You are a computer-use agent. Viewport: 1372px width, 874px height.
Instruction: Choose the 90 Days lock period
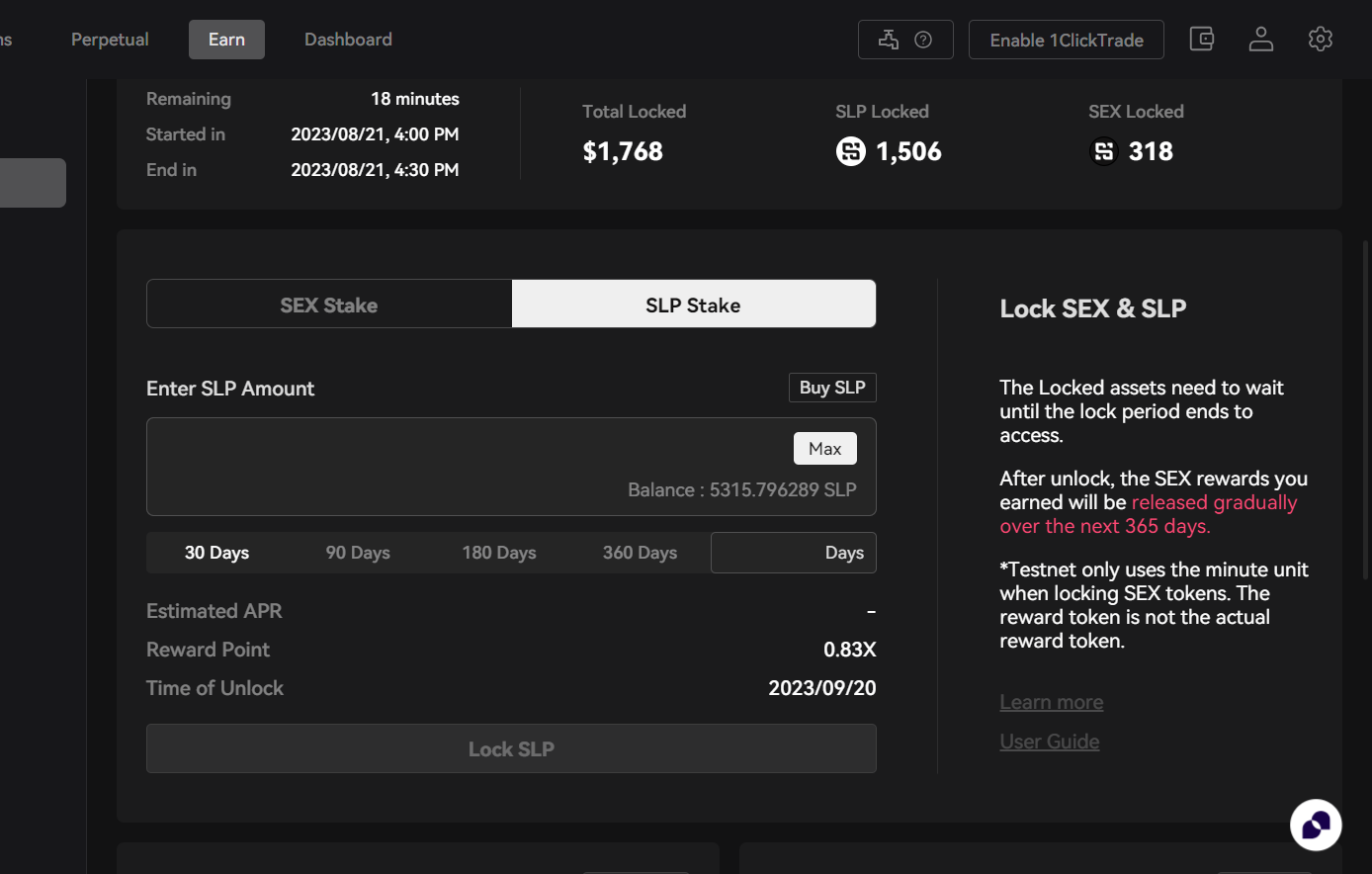[x=358, y=553]
